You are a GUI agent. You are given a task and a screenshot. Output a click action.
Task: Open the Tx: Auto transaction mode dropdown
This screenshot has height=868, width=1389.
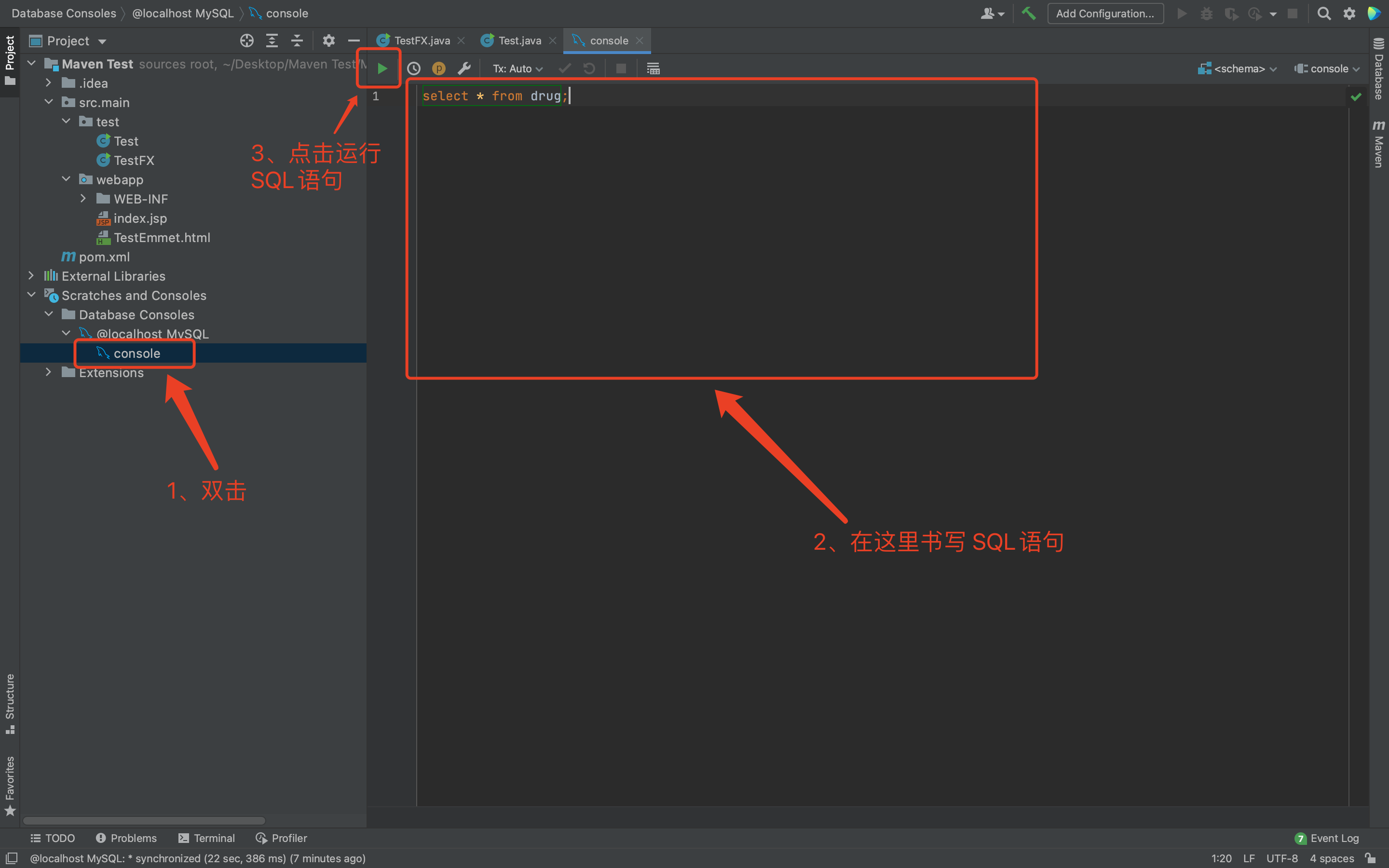[x=517, y=68]
